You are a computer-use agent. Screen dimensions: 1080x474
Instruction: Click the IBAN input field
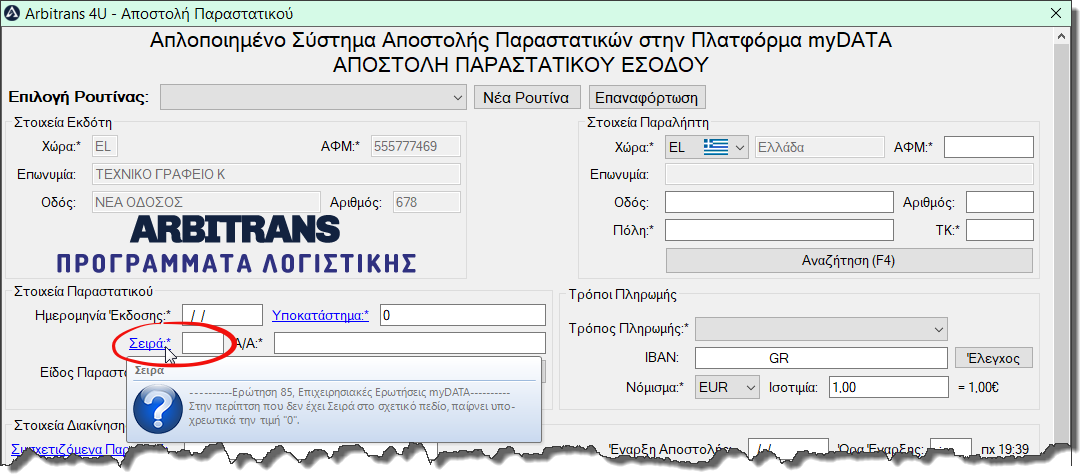(821, 358)
